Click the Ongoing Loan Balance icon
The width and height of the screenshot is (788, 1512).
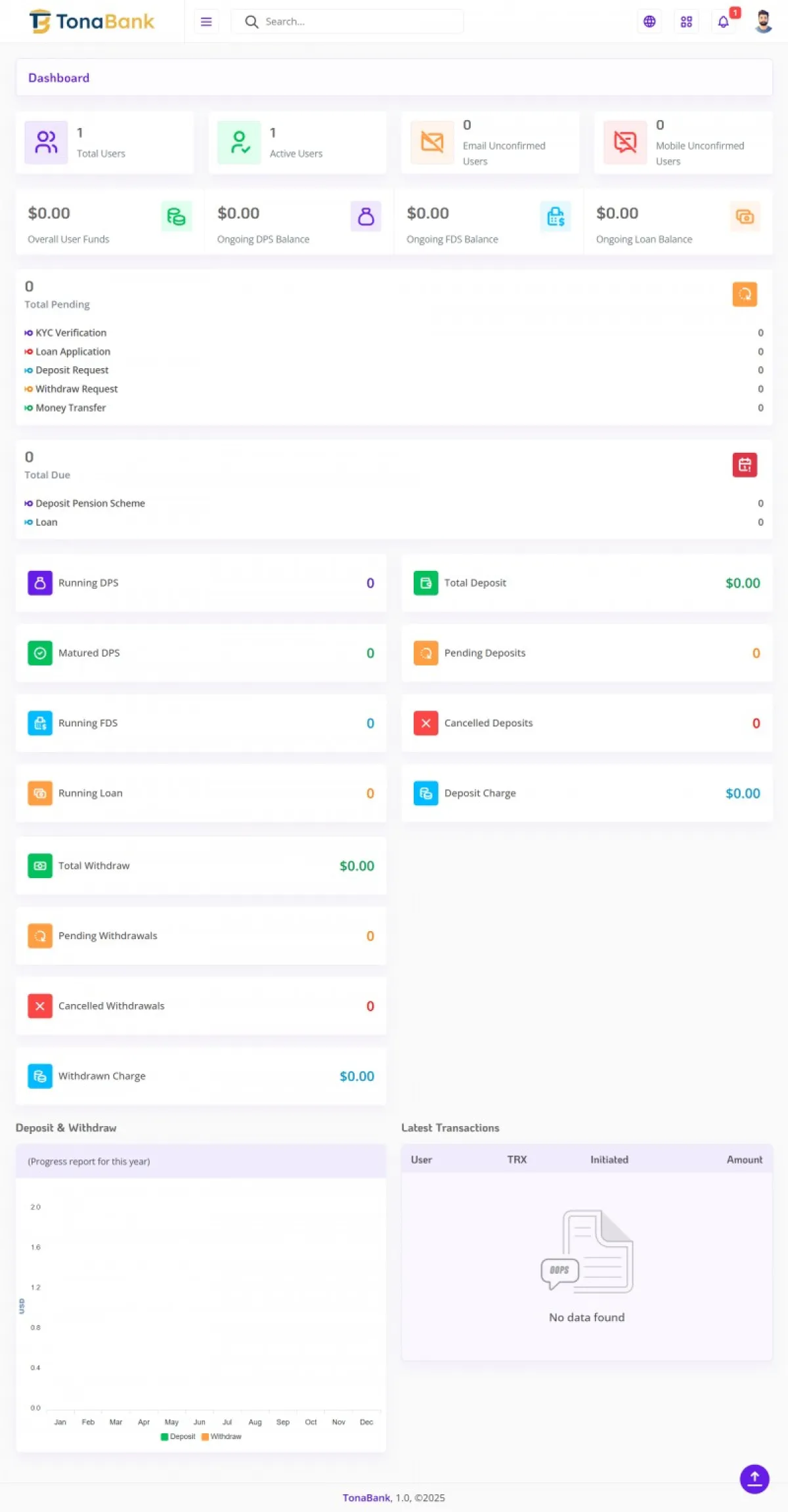point(745,217)
